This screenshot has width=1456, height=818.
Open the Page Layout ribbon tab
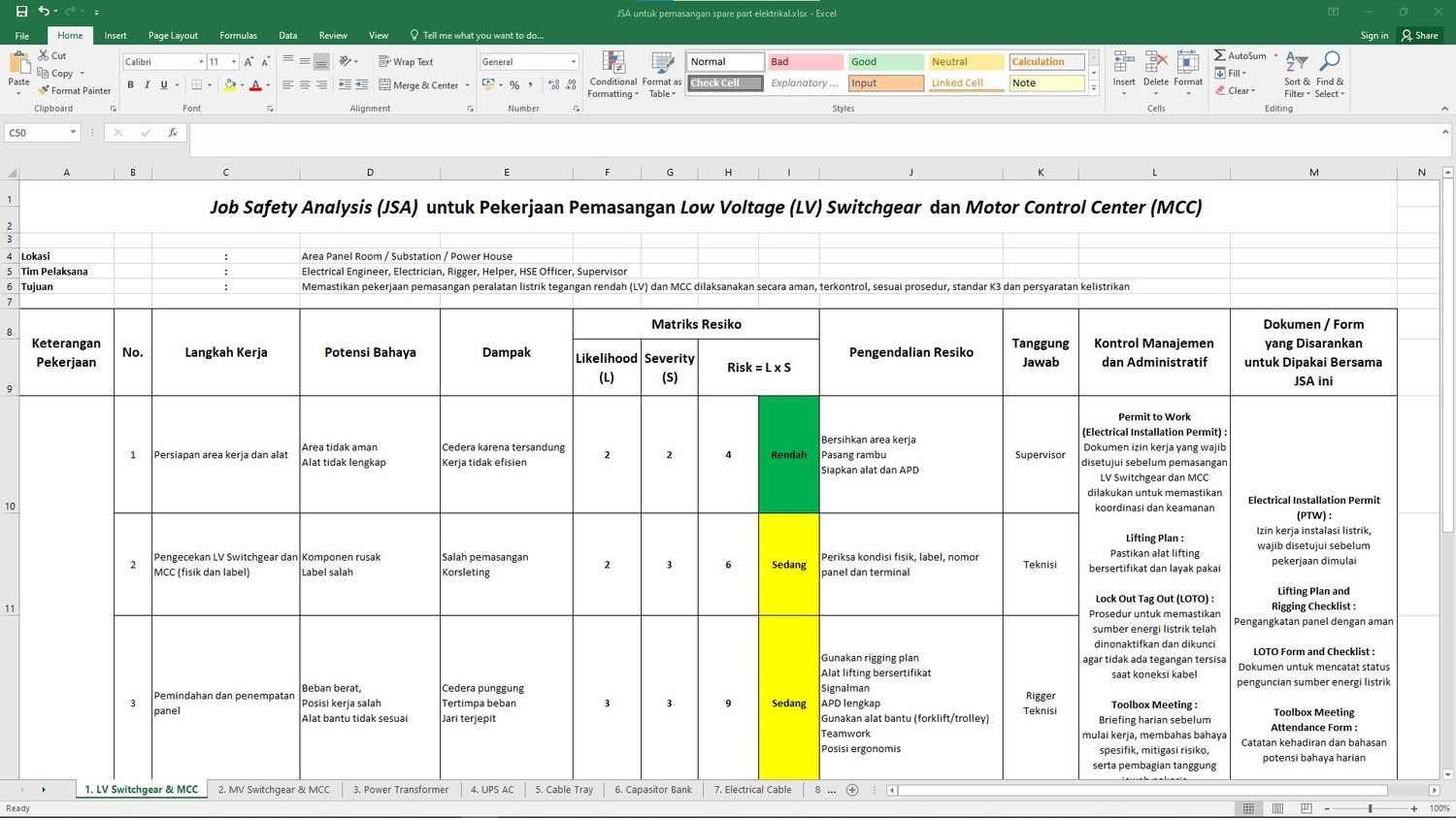(173, 35)
